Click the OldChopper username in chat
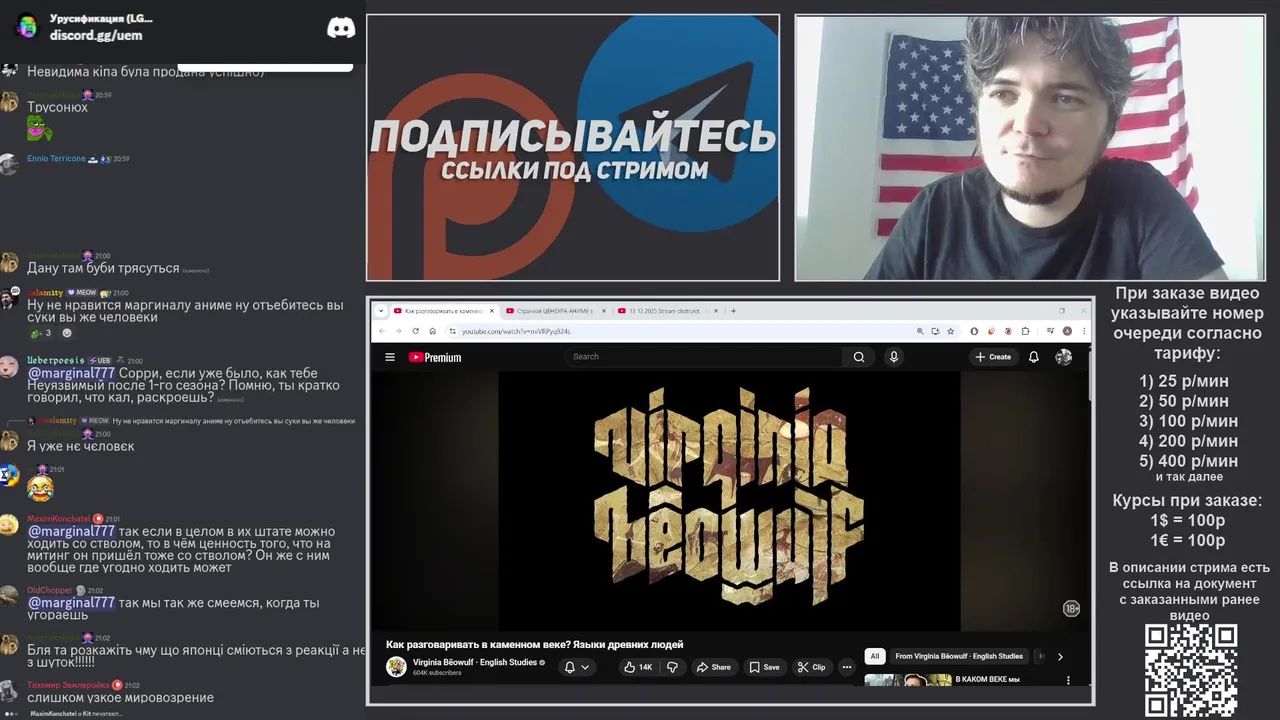Image resolution: width=1280 pixels, height=720 pixels. click(x=50, y=590)
